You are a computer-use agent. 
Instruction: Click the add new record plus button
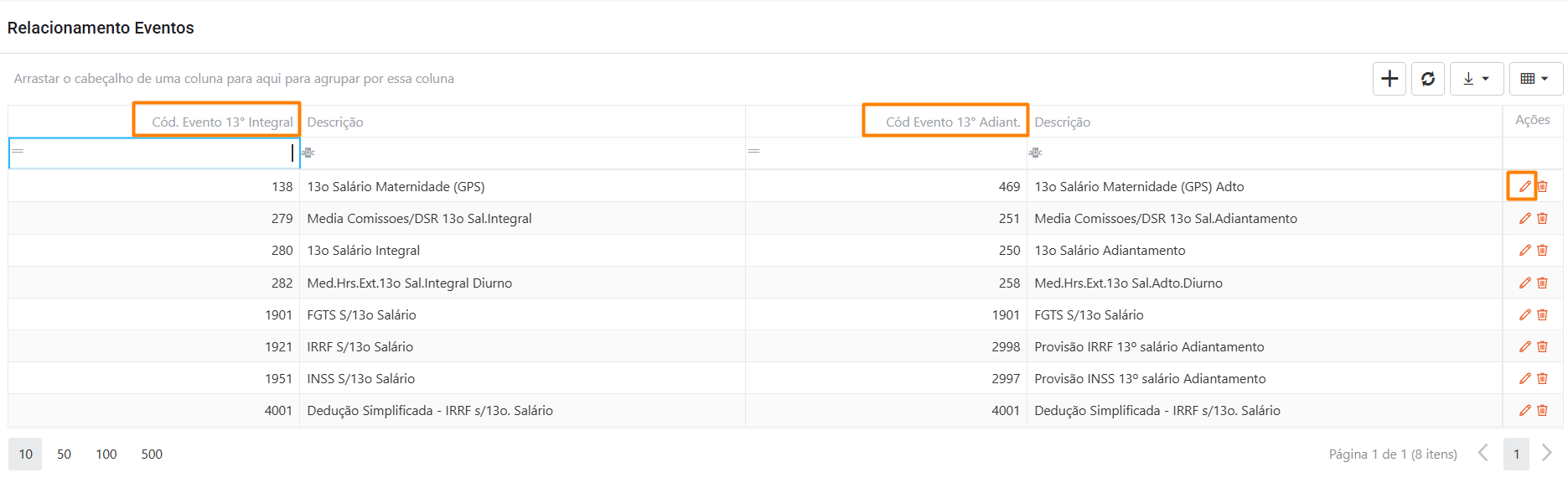click(x=1389, y=79)
